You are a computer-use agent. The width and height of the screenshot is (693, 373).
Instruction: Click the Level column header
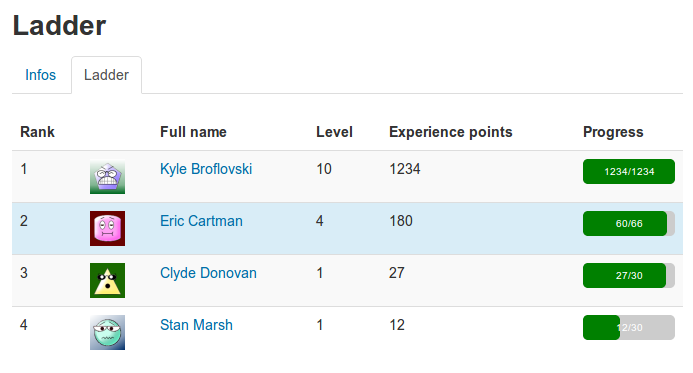tap(334, 132)
